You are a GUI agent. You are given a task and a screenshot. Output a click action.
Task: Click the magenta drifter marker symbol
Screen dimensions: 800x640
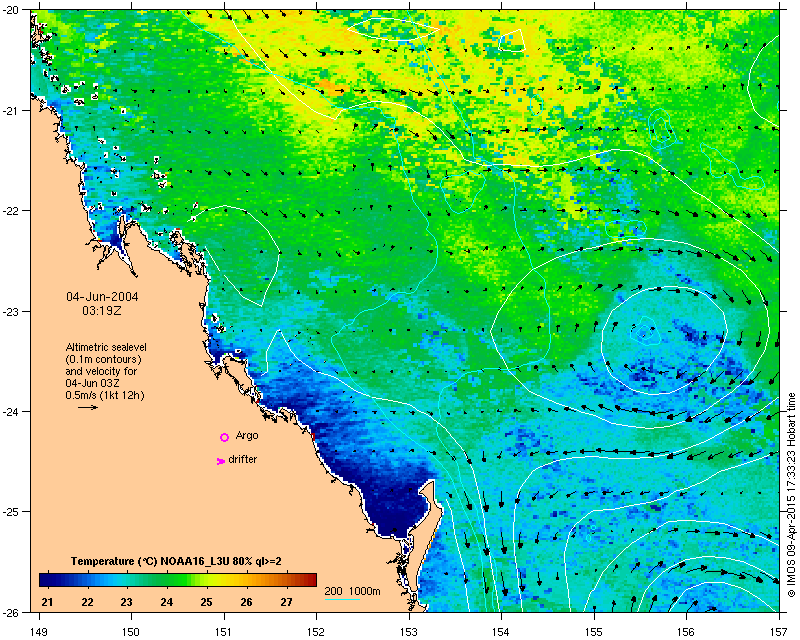(221, 461)
